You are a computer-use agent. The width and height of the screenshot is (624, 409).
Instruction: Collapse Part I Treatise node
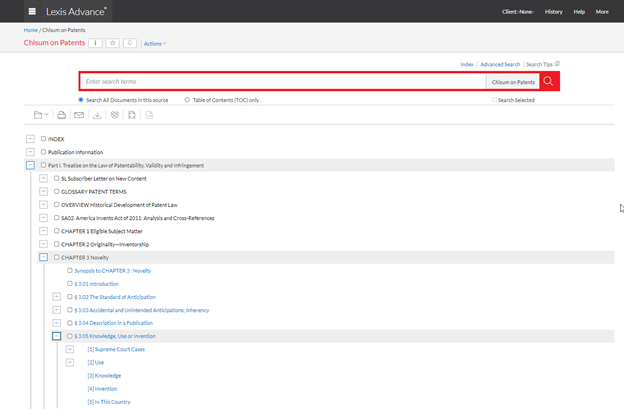pos(30,165)
